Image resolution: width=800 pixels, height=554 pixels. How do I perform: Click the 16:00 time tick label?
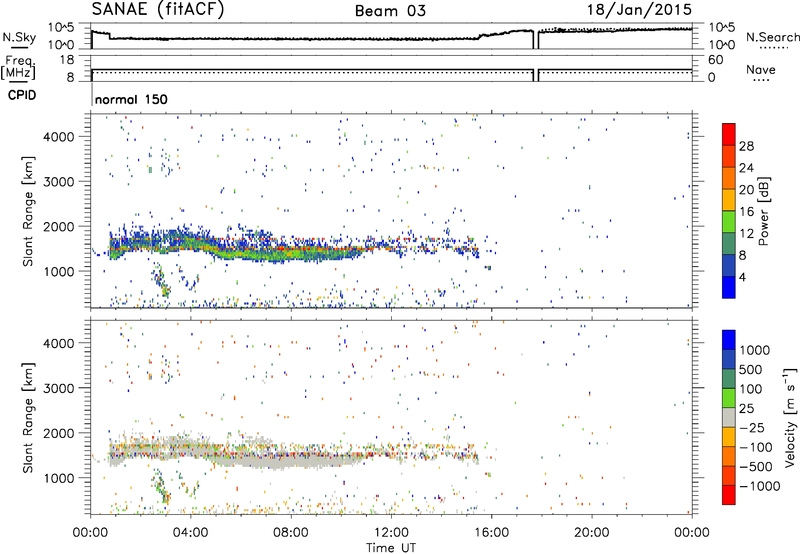[491, 533]
